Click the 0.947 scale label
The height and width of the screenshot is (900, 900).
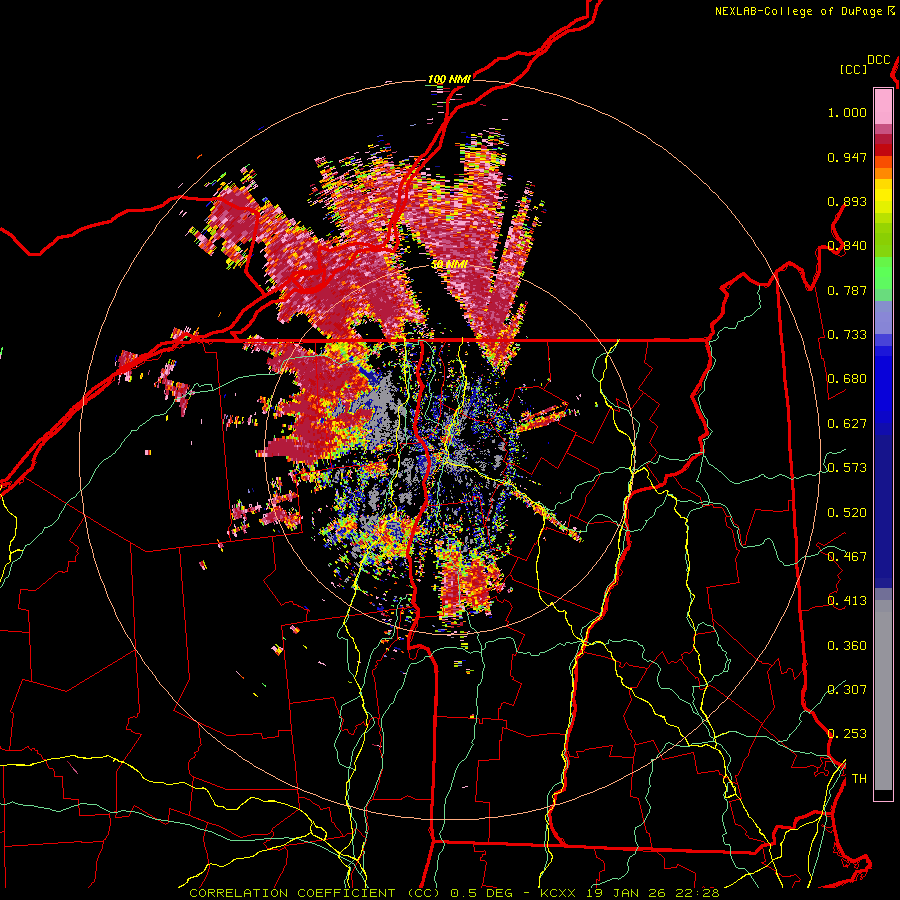[x=847, y=157]
